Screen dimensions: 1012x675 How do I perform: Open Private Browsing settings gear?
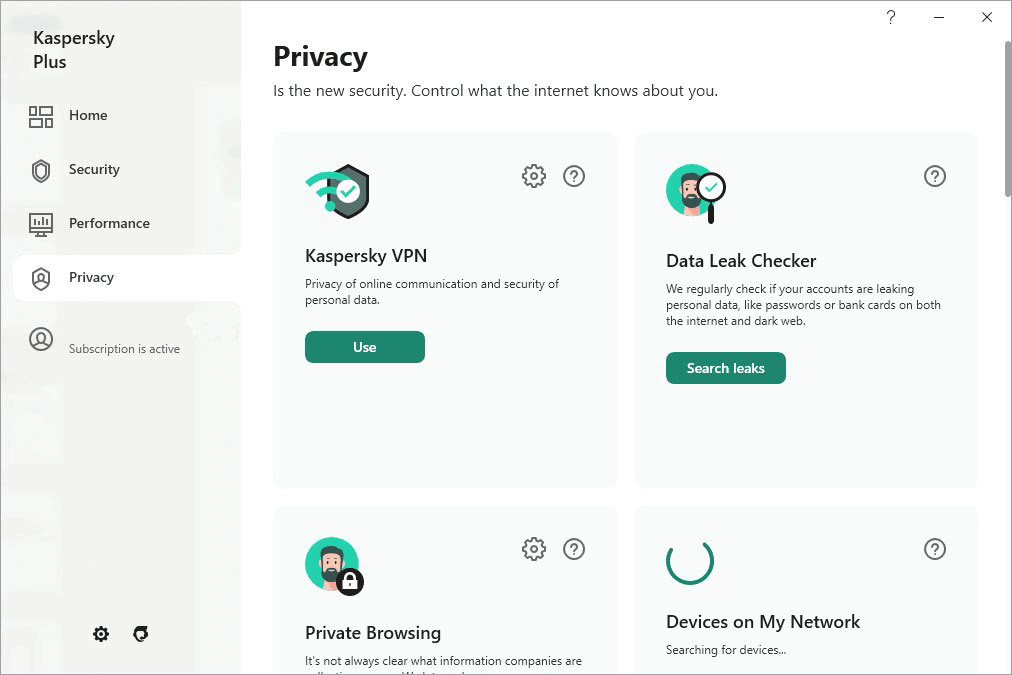534,548
